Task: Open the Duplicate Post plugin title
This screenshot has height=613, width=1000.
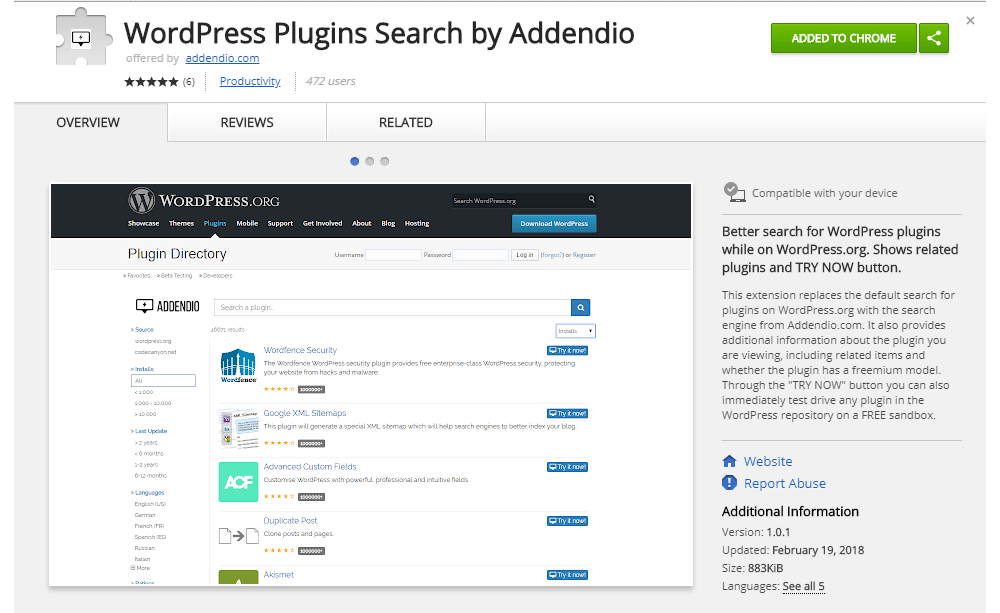Action: tap(290, 521)
